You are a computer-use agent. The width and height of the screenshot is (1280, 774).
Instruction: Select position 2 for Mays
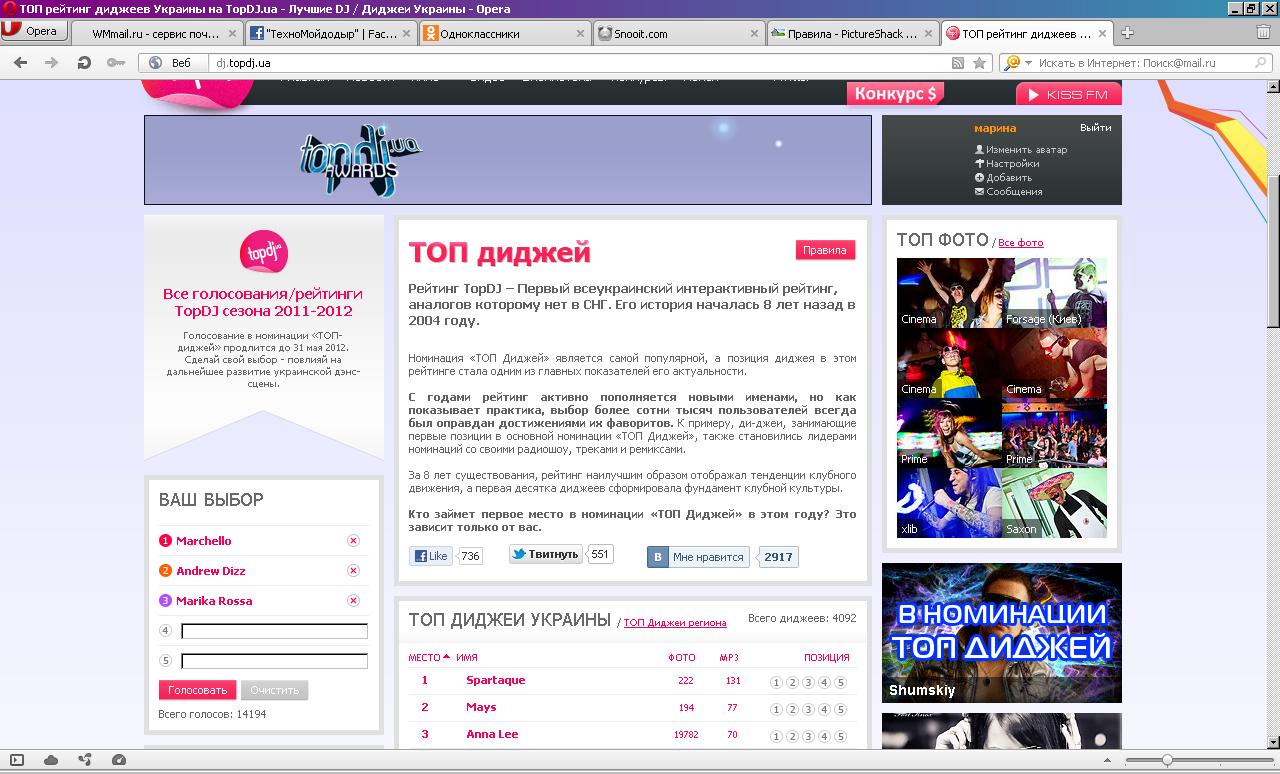tap(792, 710)
